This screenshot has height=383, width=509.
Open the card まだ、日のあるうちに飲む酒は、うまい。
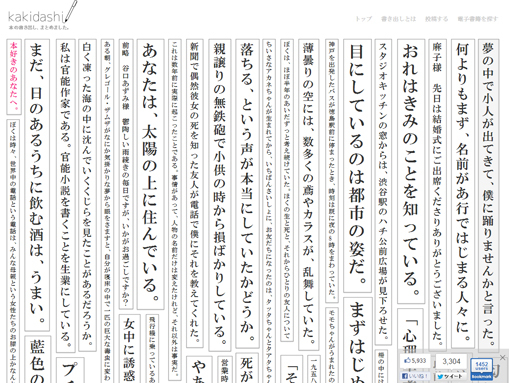(x=37, y=185)
